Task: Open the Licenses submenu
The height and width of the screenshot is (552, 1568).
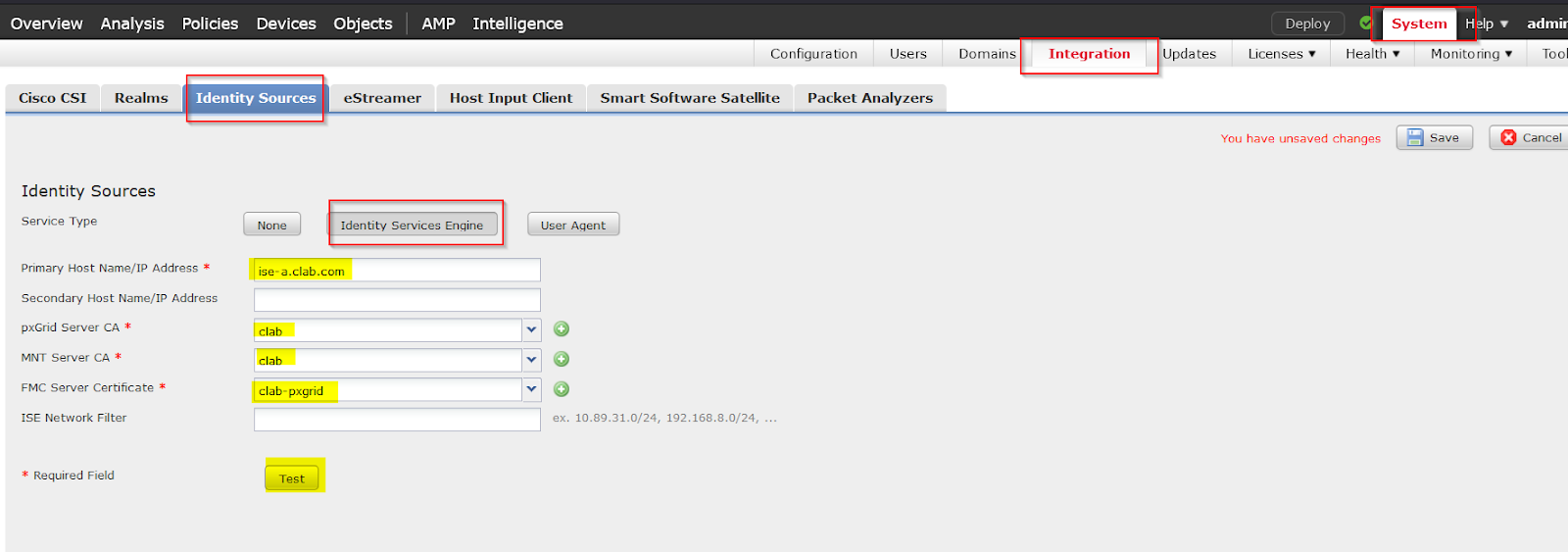Action: 1281,54
